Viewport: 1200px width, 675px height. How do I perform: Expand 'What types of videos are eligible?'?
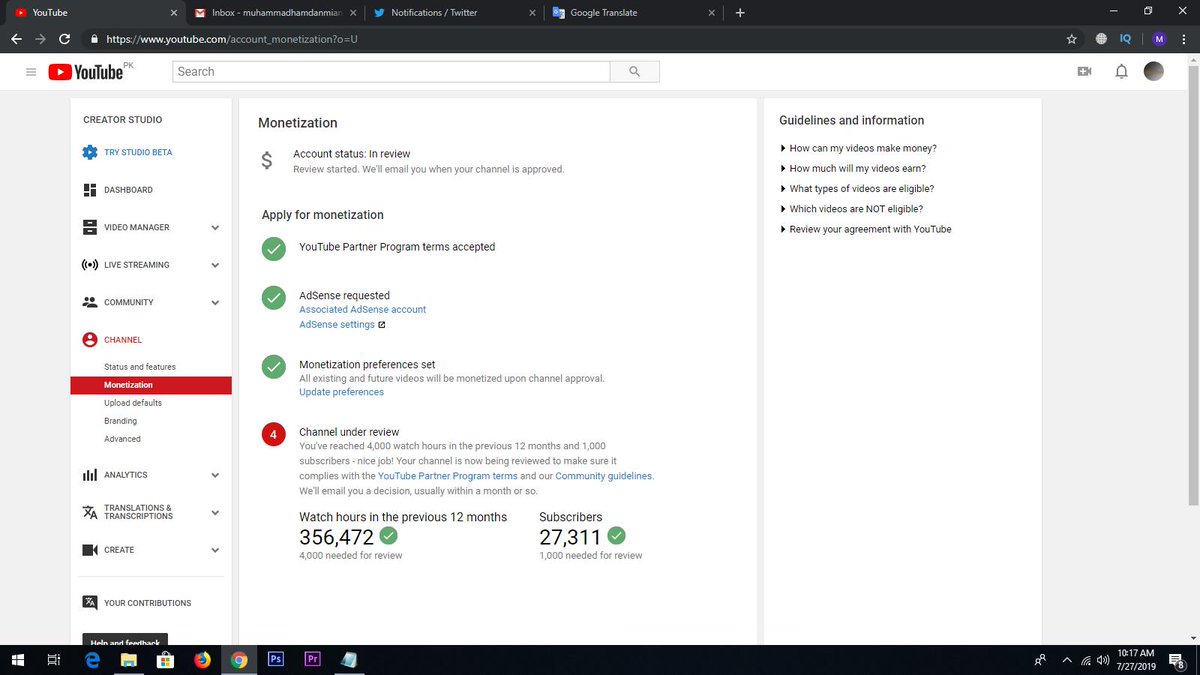857,189
